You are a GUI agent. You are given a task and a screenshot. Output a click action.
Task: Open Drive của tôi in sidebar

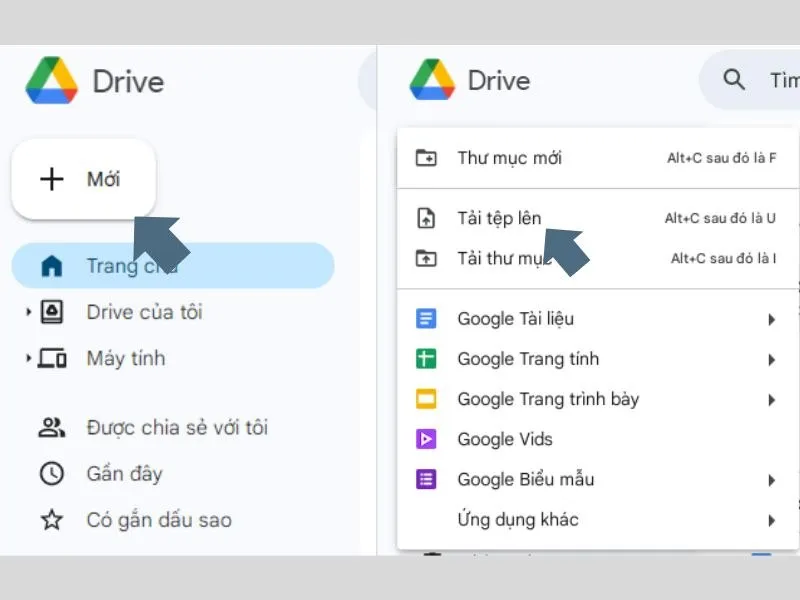173,312
